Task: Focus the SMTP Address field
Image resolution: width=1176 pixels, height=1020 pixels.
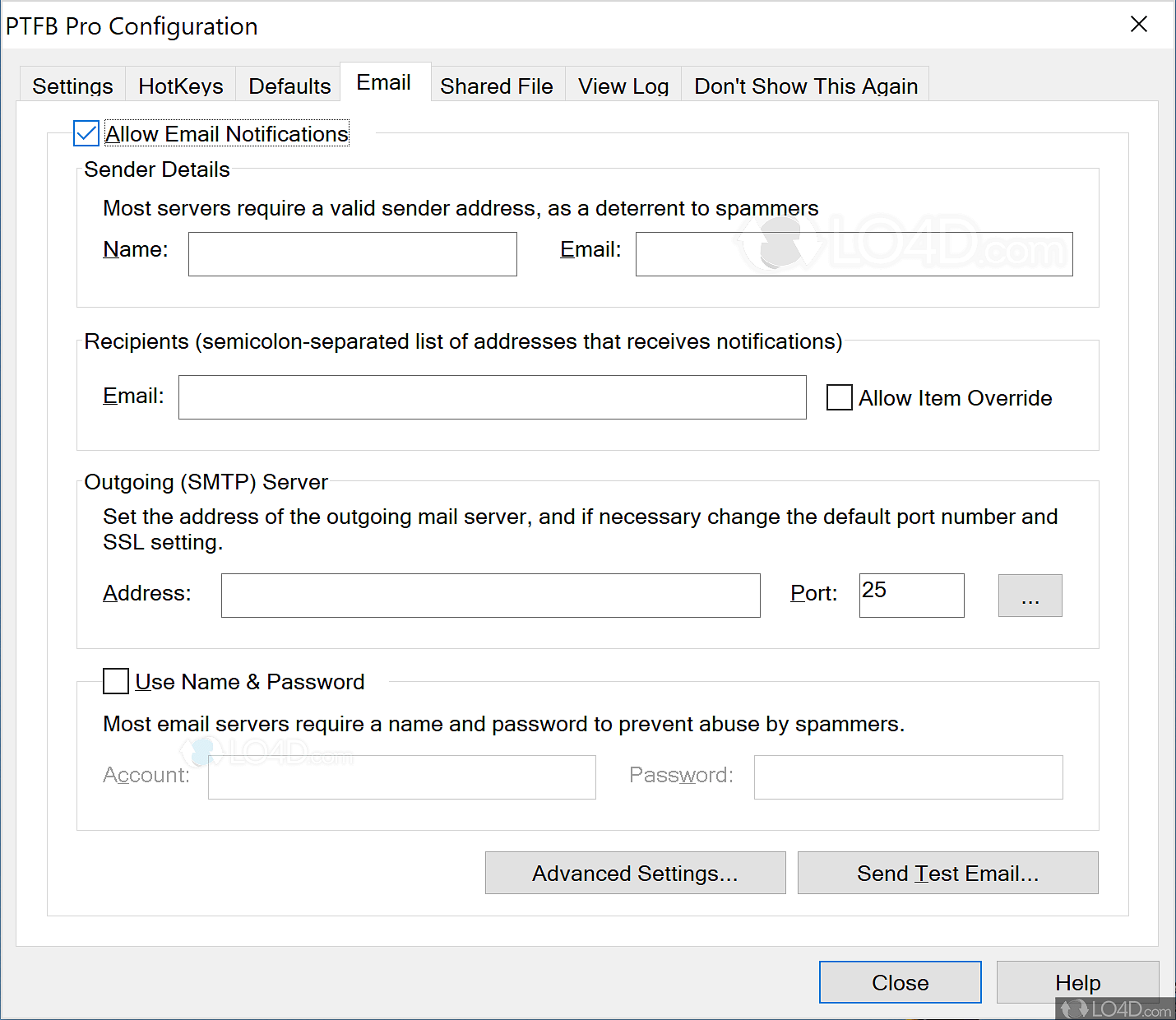Action: coord(491,596)
